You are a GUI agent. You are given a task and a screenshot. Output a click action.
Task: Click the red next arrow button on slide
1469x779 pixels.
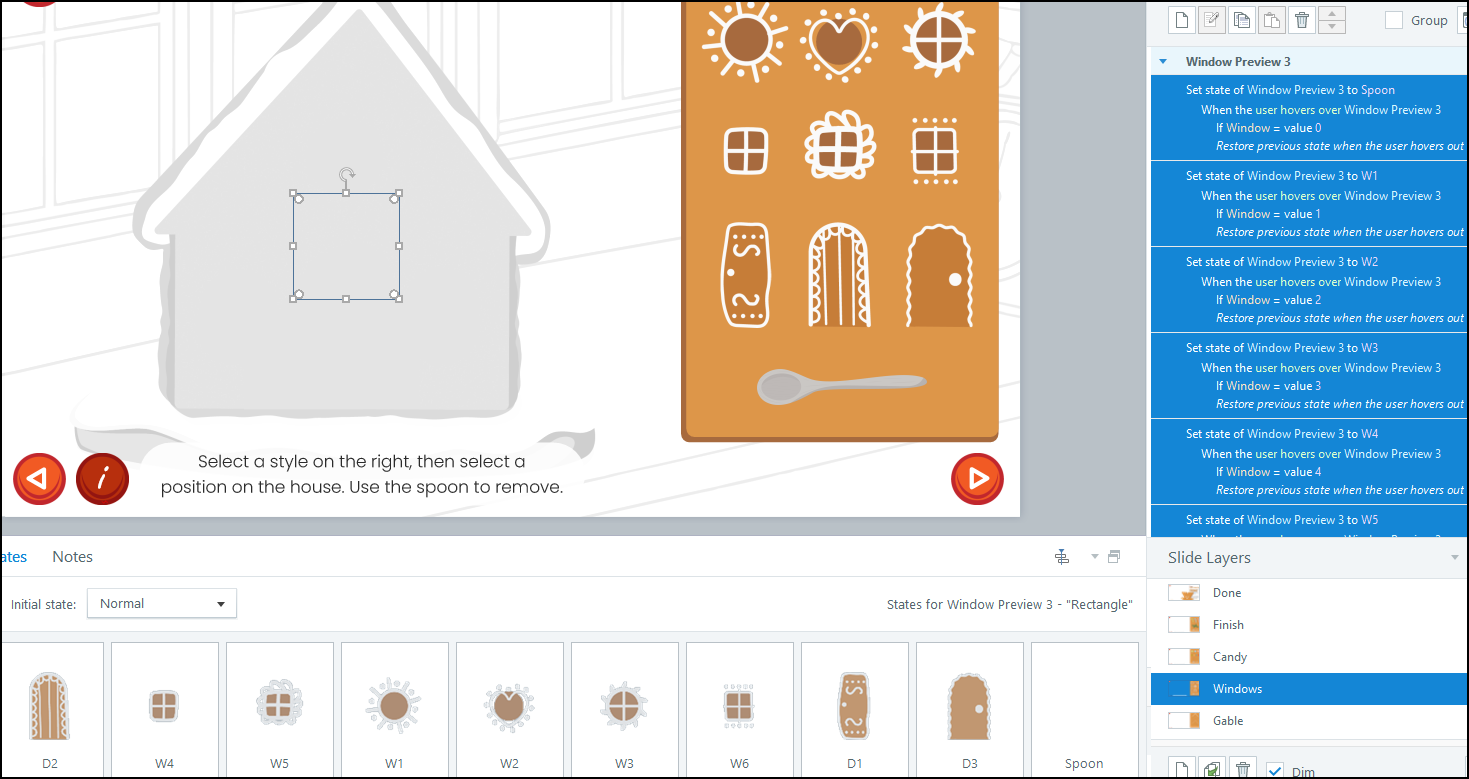click(x=977, y=479)
